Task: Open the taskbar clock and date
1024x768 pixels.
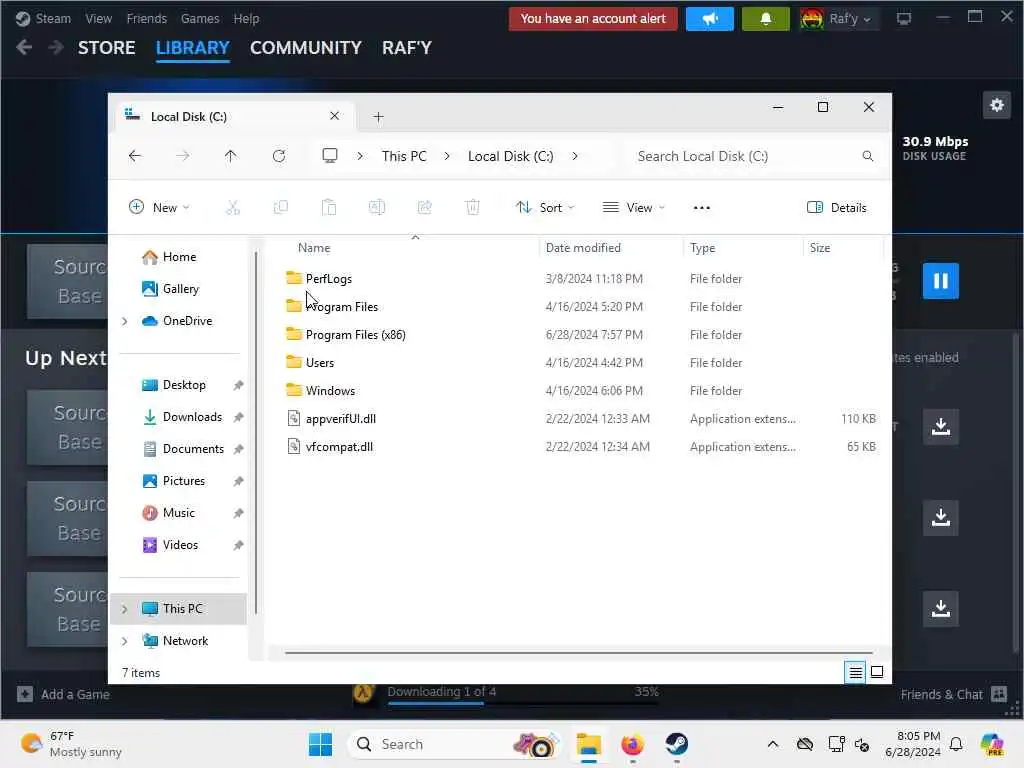Action: click(x=913, y=744)
